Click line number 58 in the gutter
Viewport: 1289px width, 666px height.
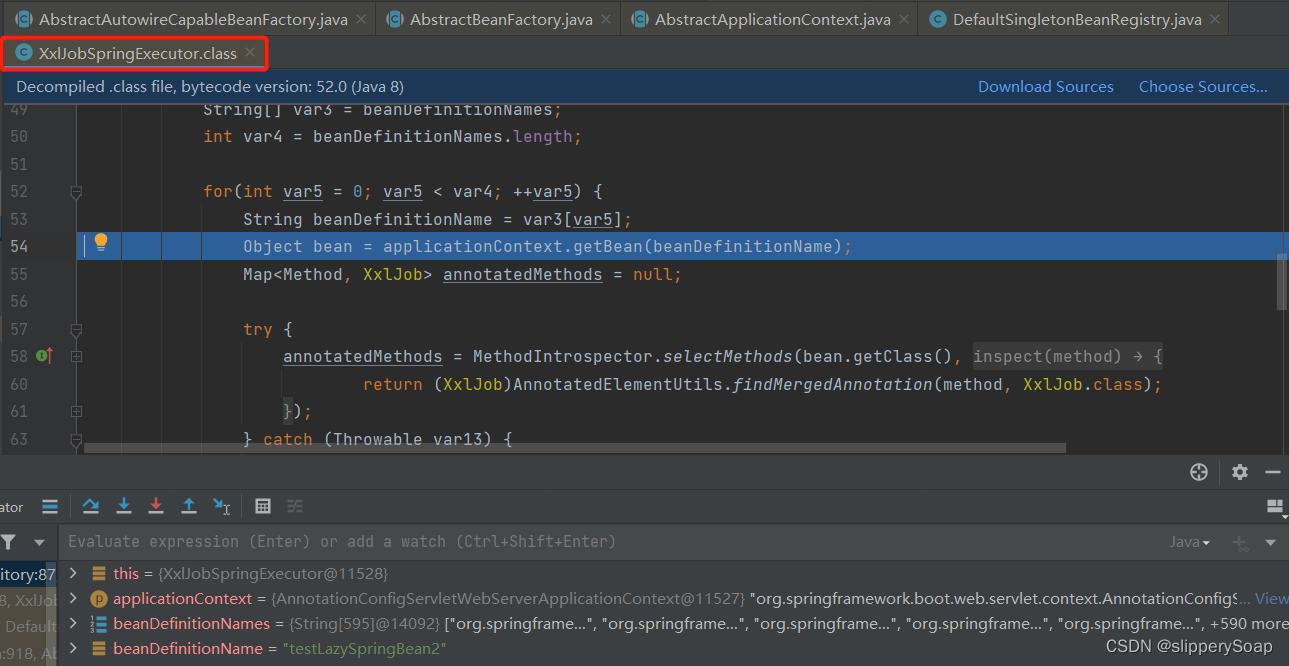point(19,356)
